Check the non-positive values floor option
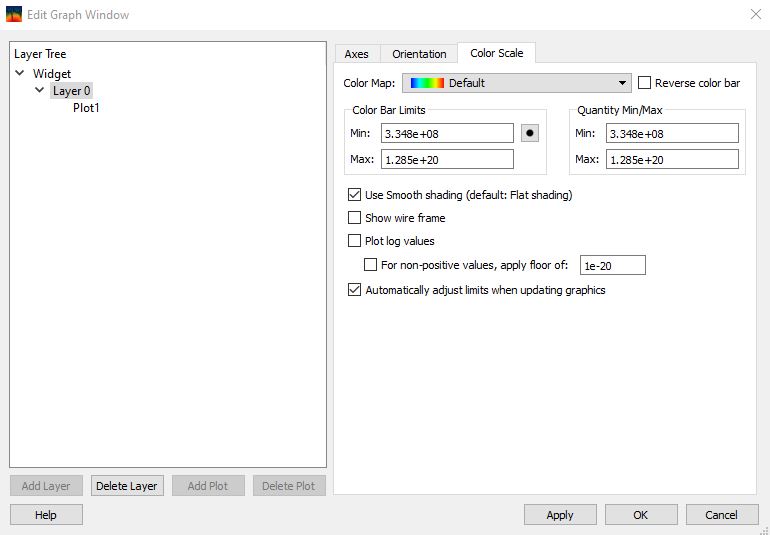 [370, 265]
